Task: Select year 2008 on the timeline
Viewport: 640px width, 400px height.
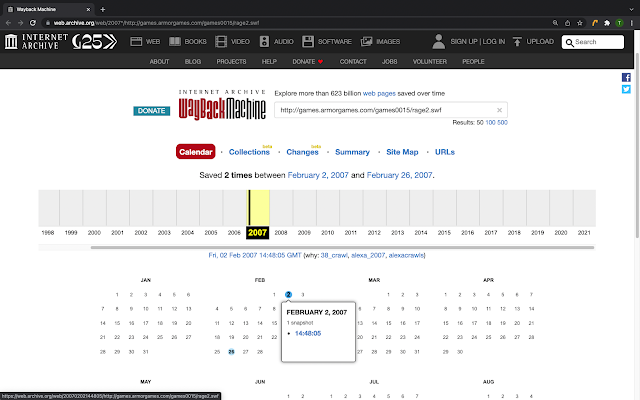Action: 281,233
